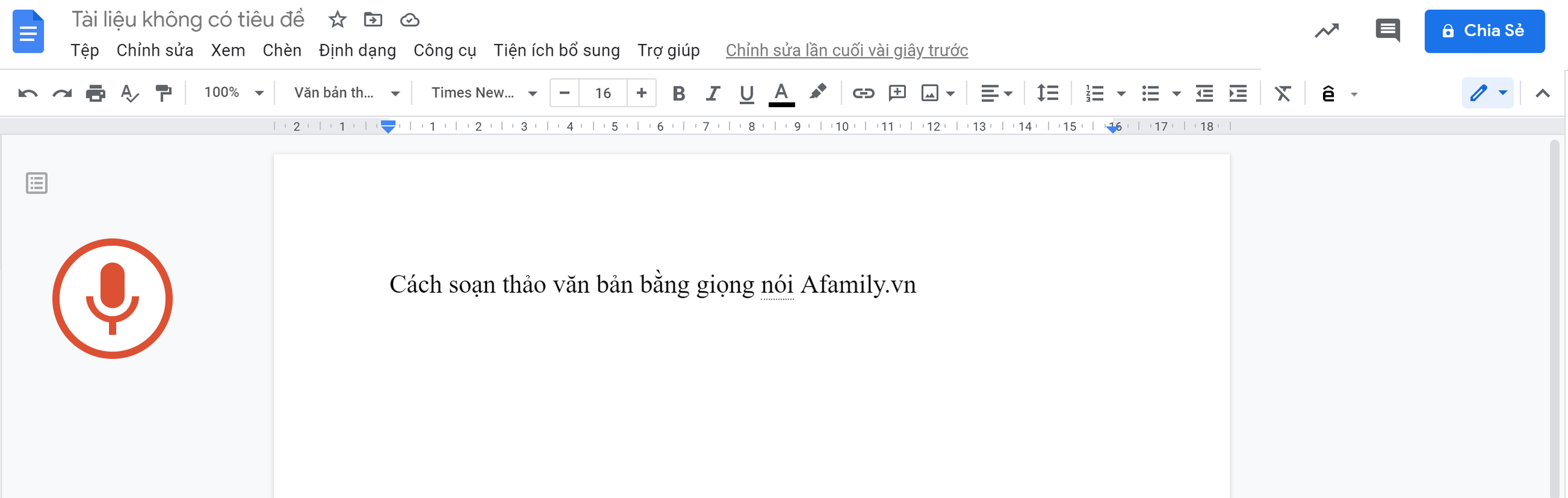Open the last edit history link
The width and height of the screenshot is (1568, 498).
point(846,50)
